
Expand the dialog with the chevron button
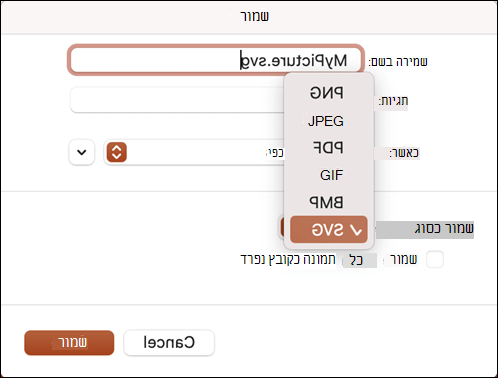(x=82, y=152)
